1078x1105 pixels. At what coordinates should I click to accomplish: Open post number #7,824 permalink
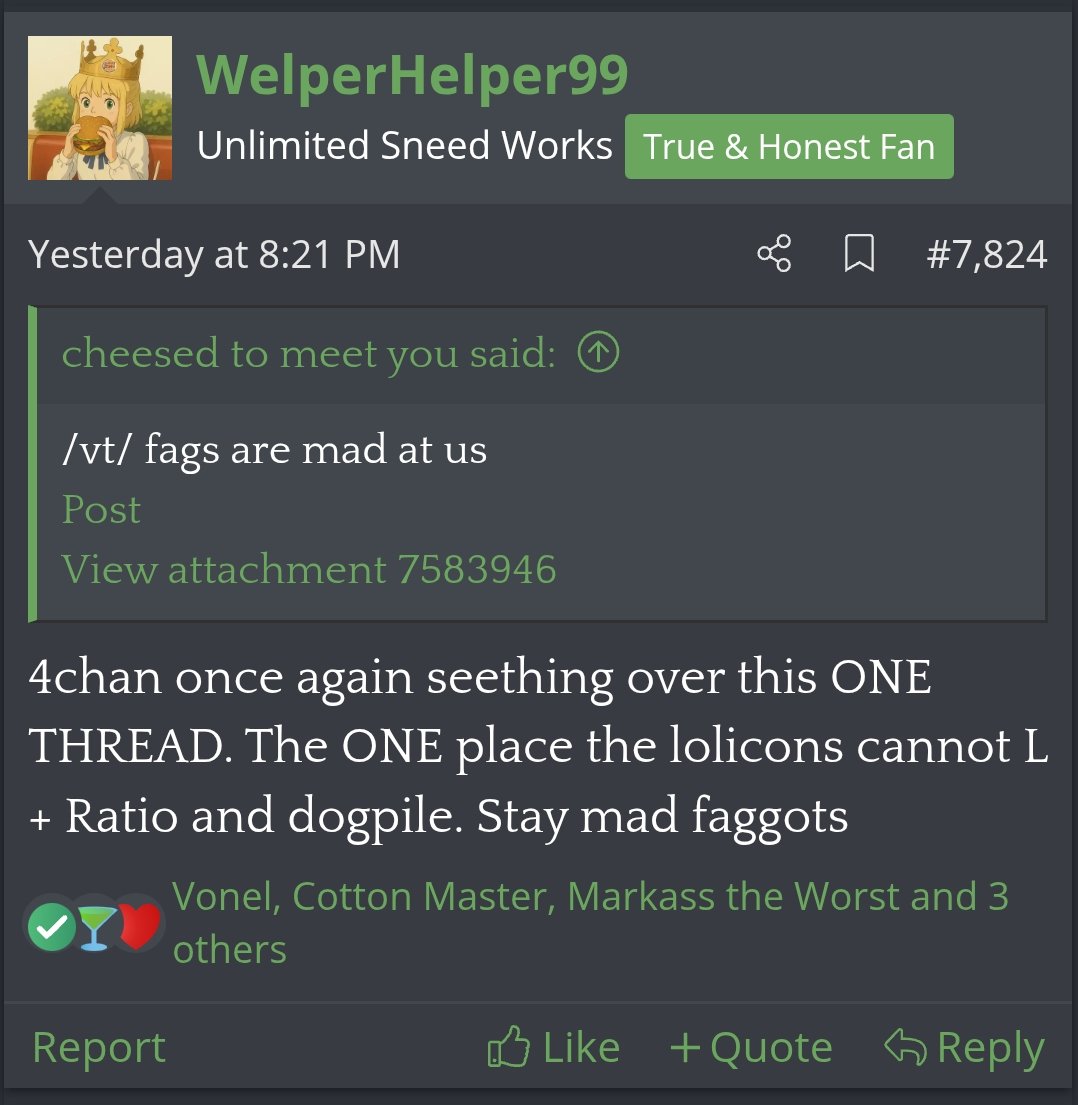click(x=987, y=254)
